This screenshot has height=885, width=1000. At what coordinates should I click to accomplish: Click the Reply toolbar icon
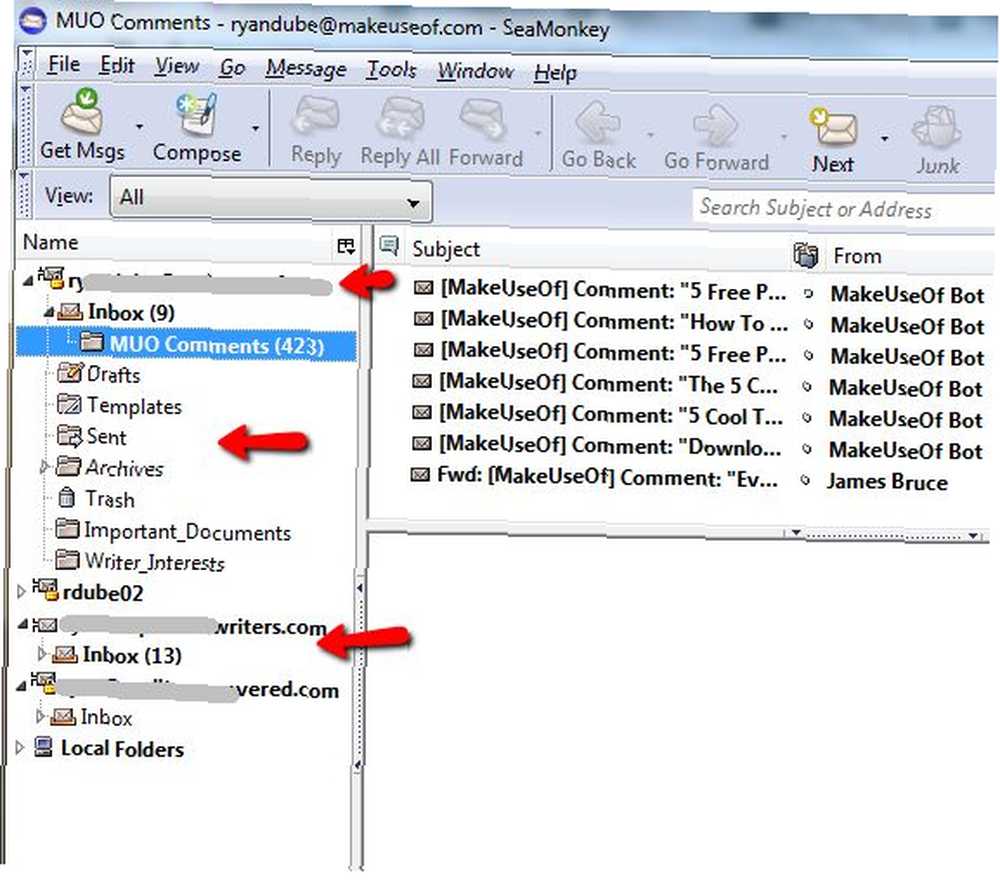pyautogui.click(x=315, y=117)
